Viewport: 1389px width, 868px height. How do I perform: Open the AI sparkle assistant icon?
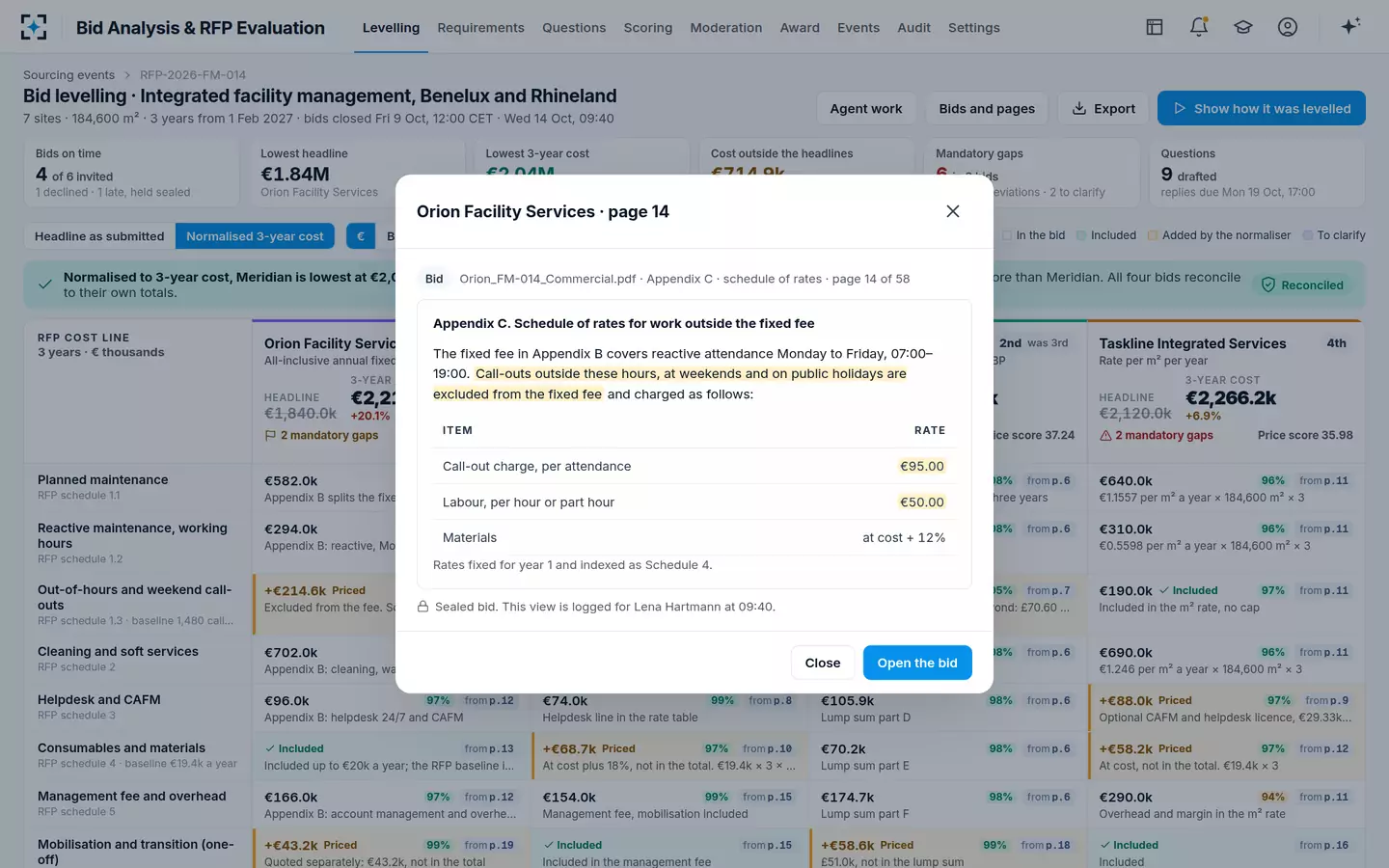[x=1350, y=27]
